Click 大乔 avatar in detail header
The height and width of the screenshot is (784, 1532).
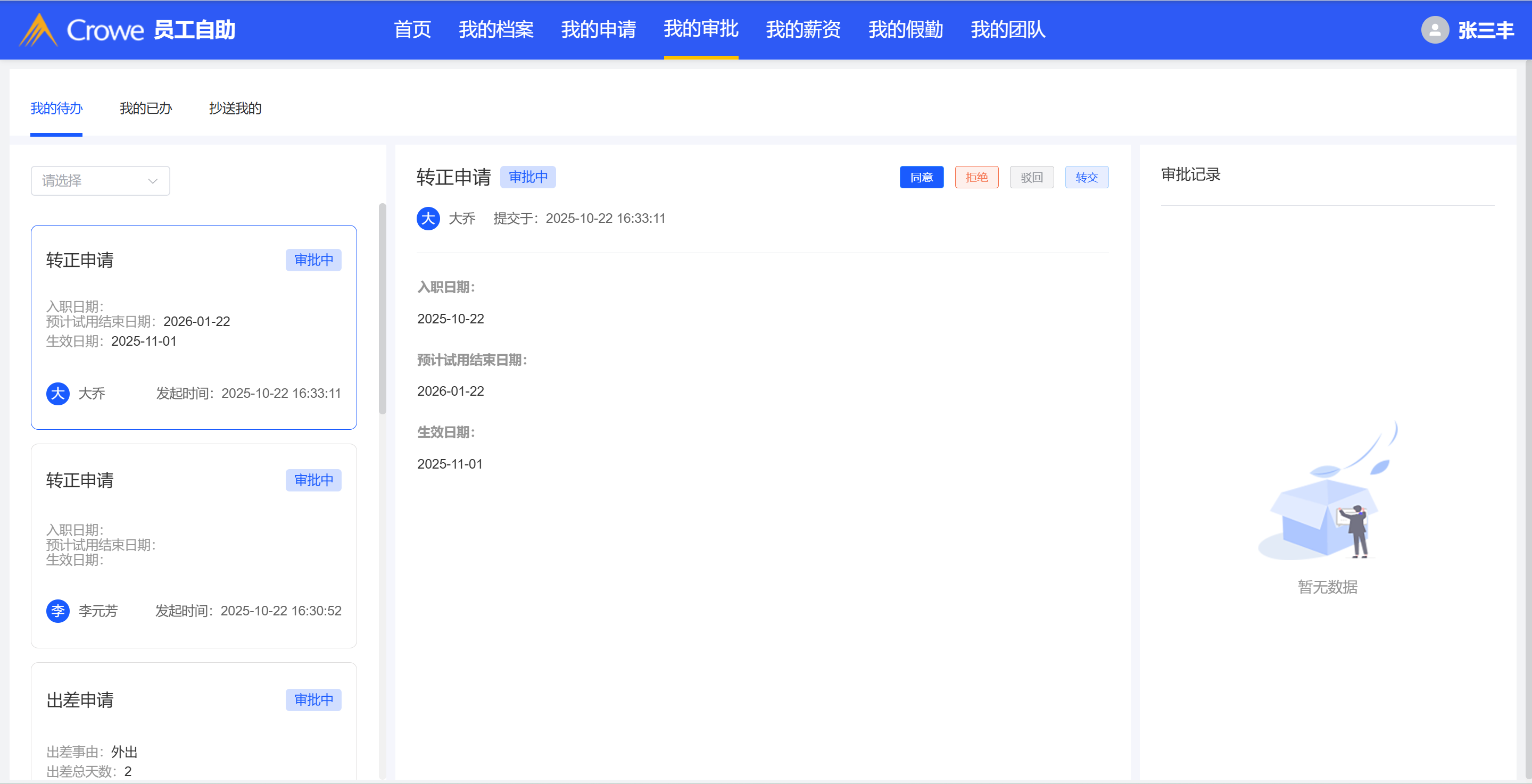tap(428, 219)
